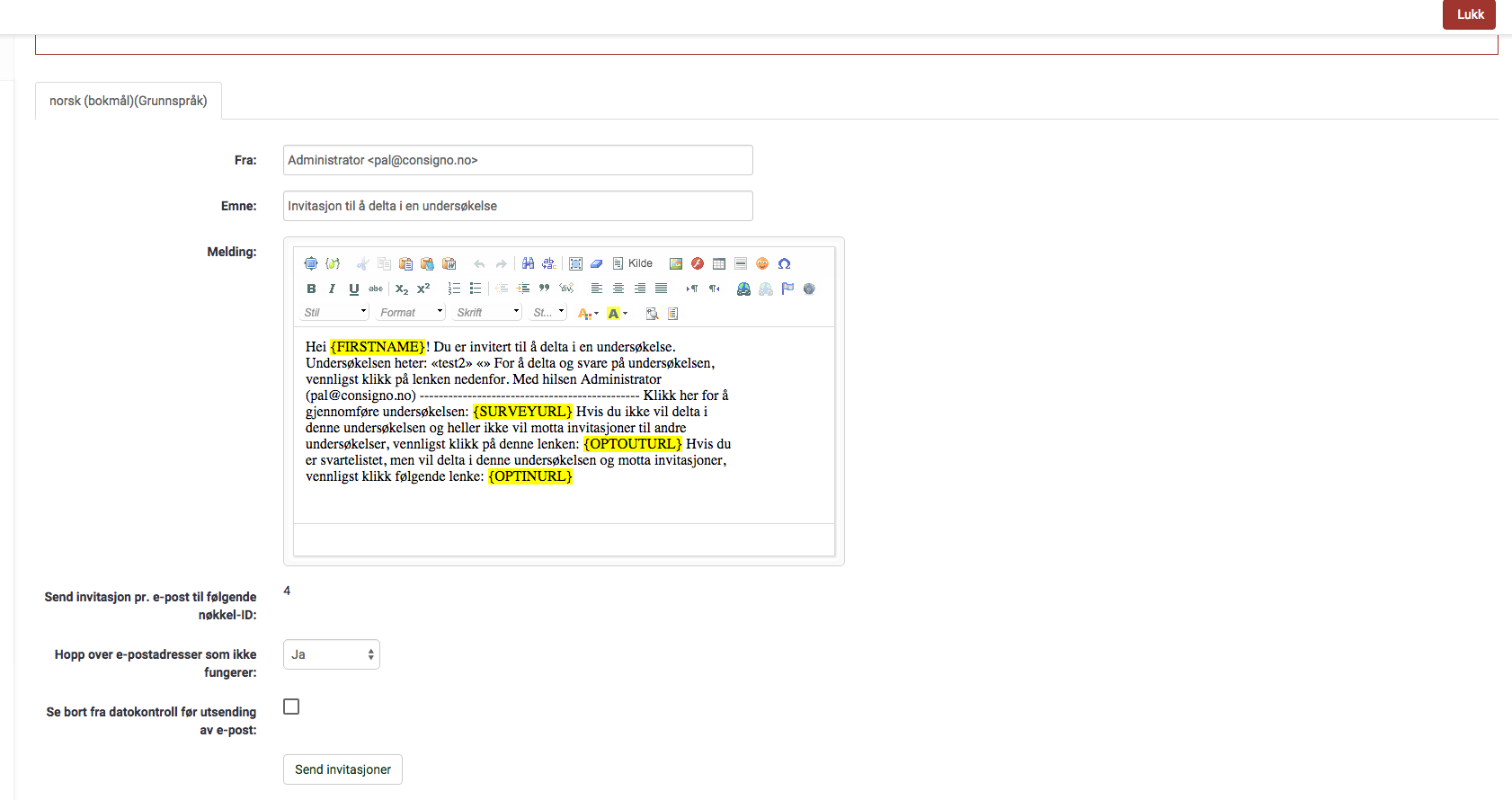Expand the Skrift font dropdown
The height and width of the screenshot is (800, 1512).
[487, 312]
